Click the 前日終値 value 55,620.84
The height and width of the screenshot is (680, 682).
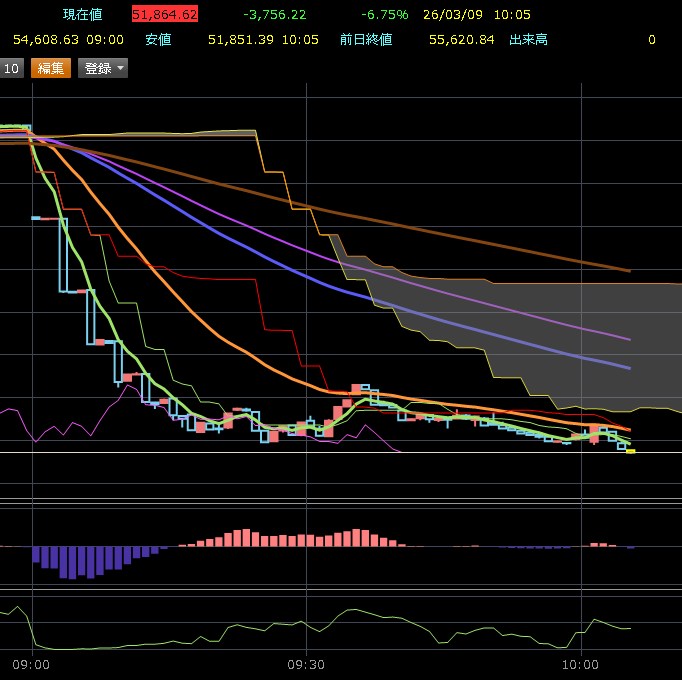tap(458, 39)
